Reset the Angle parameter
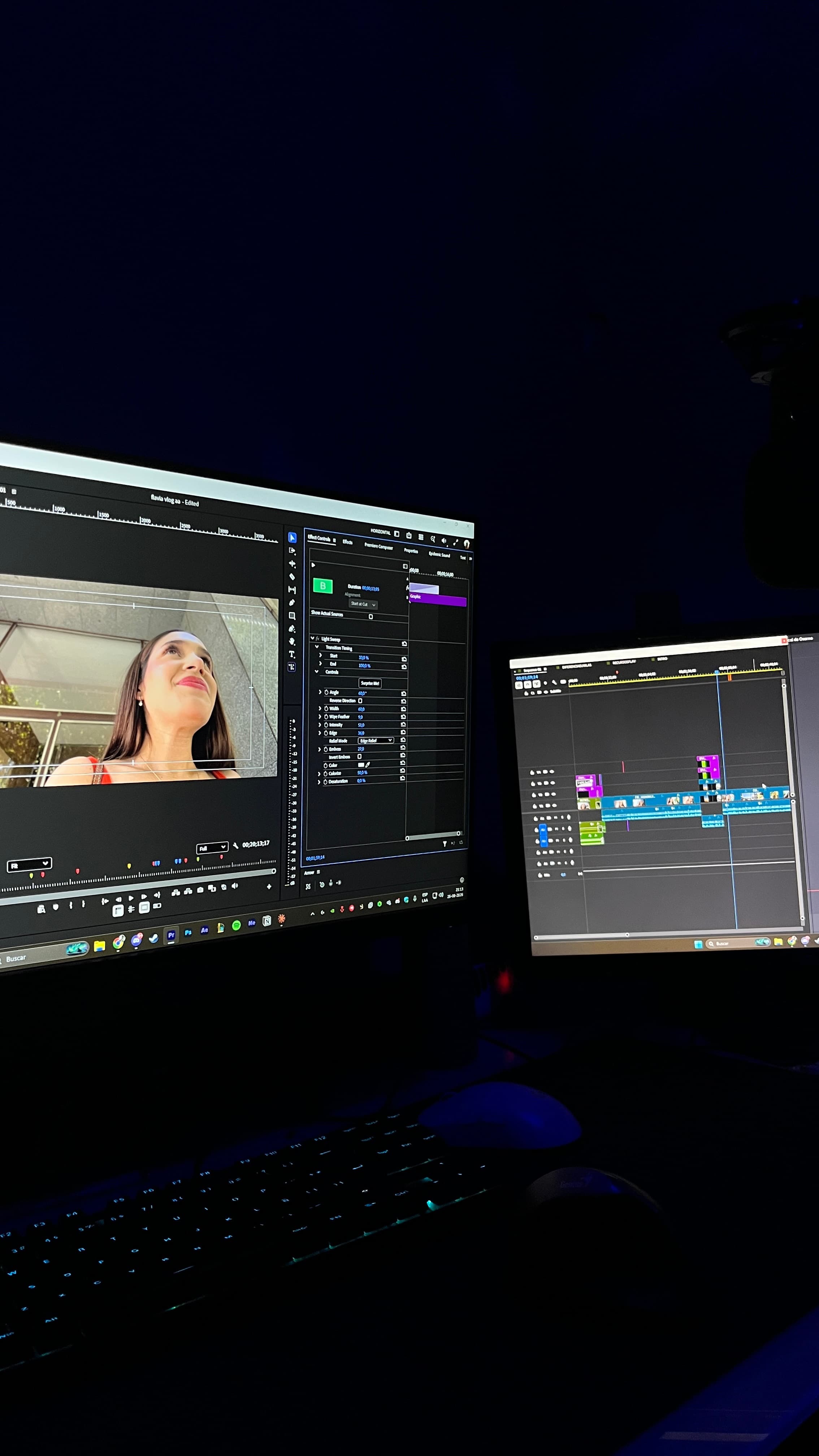This screenshot has width=819, height=1456. 404,694
